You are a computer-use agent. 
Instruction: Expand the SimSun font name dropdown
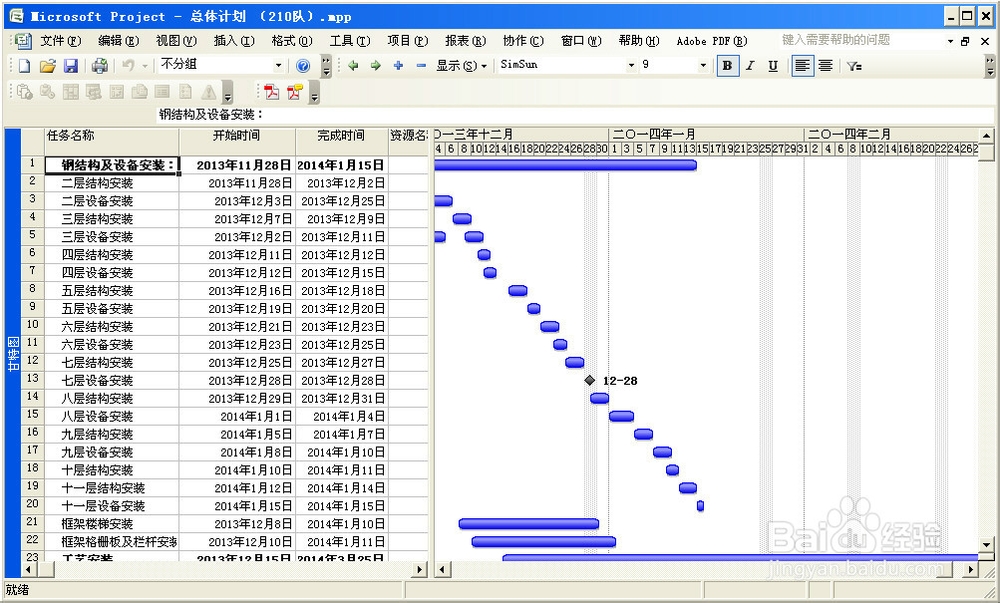(x=631, y=66)
